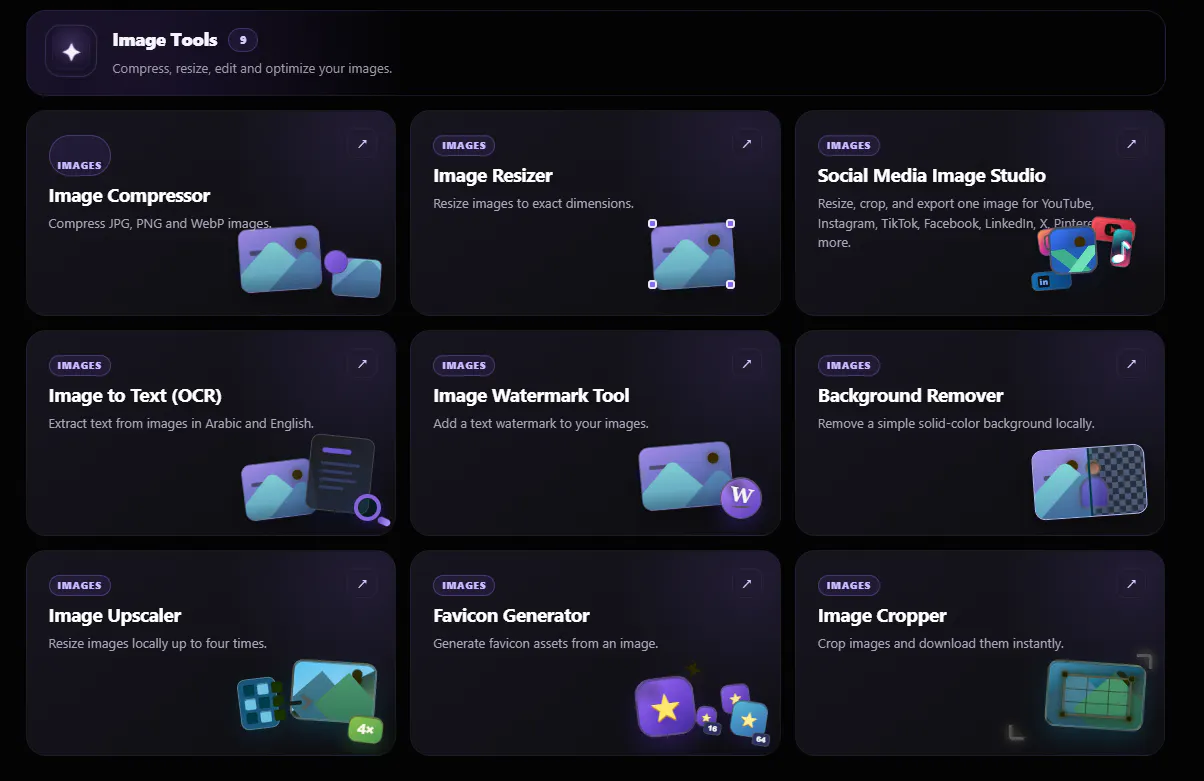The image size is (1204, 781).
Task: Select the 4x upscaler illustration
Action: click(307, 700)
